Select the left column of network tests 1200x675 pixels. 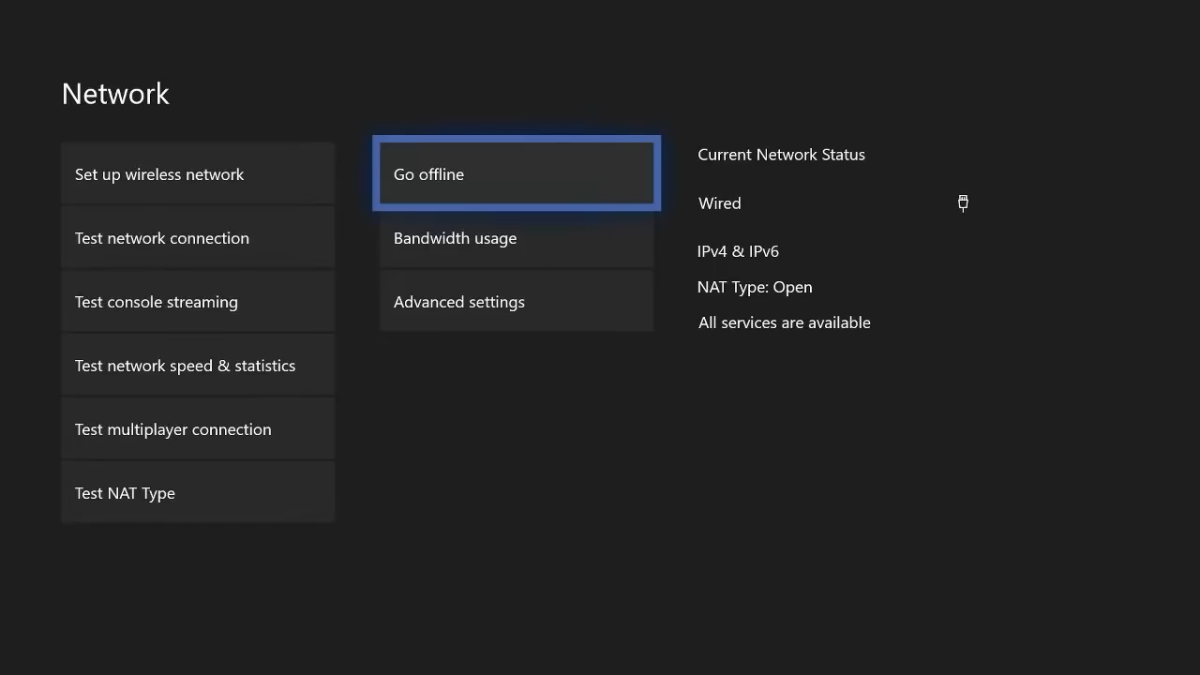(x=197, y=330)
